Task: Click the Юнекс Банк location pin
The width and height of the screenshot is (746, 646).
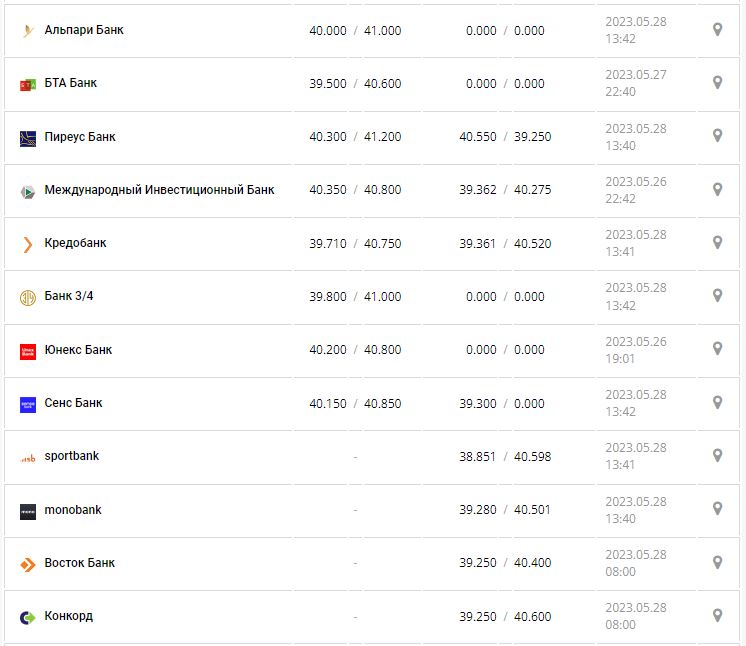Action: click(717, 349)
